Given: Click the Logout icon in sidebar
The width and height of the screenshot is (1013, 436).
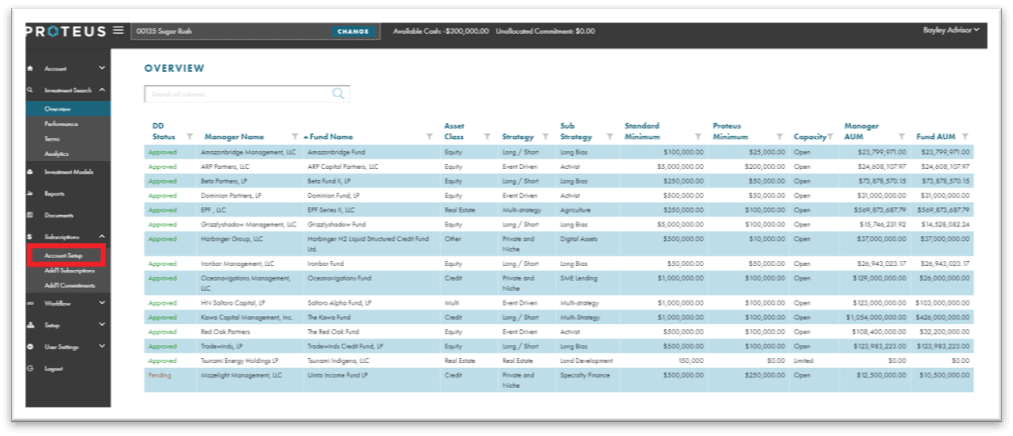Looking at the screenshot, I should point(31,369).
